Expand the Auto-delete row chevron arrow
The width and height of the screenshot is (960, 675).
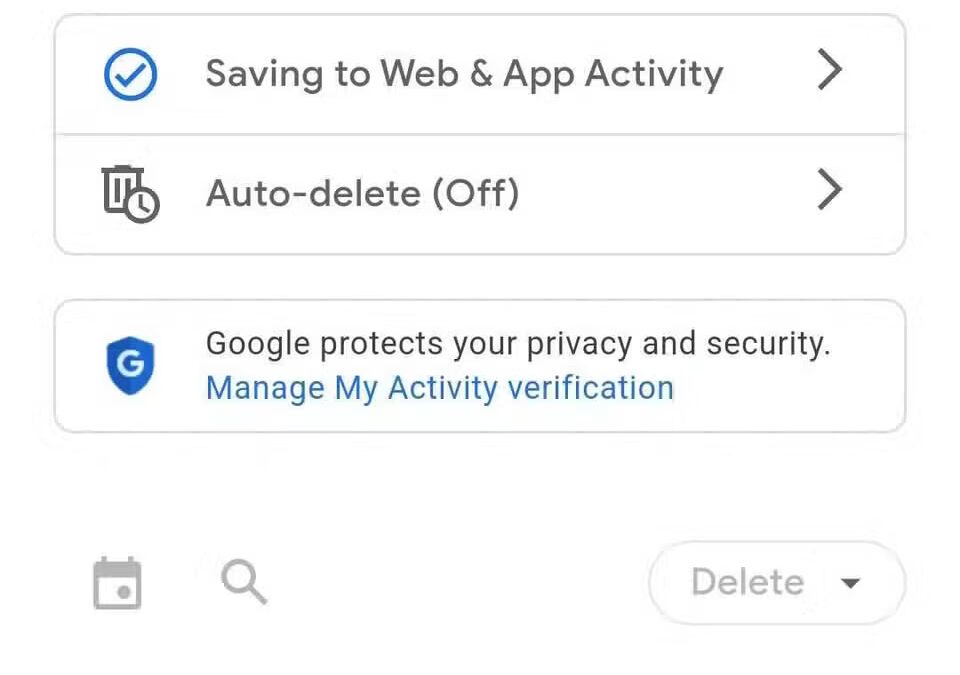point(829,190)
